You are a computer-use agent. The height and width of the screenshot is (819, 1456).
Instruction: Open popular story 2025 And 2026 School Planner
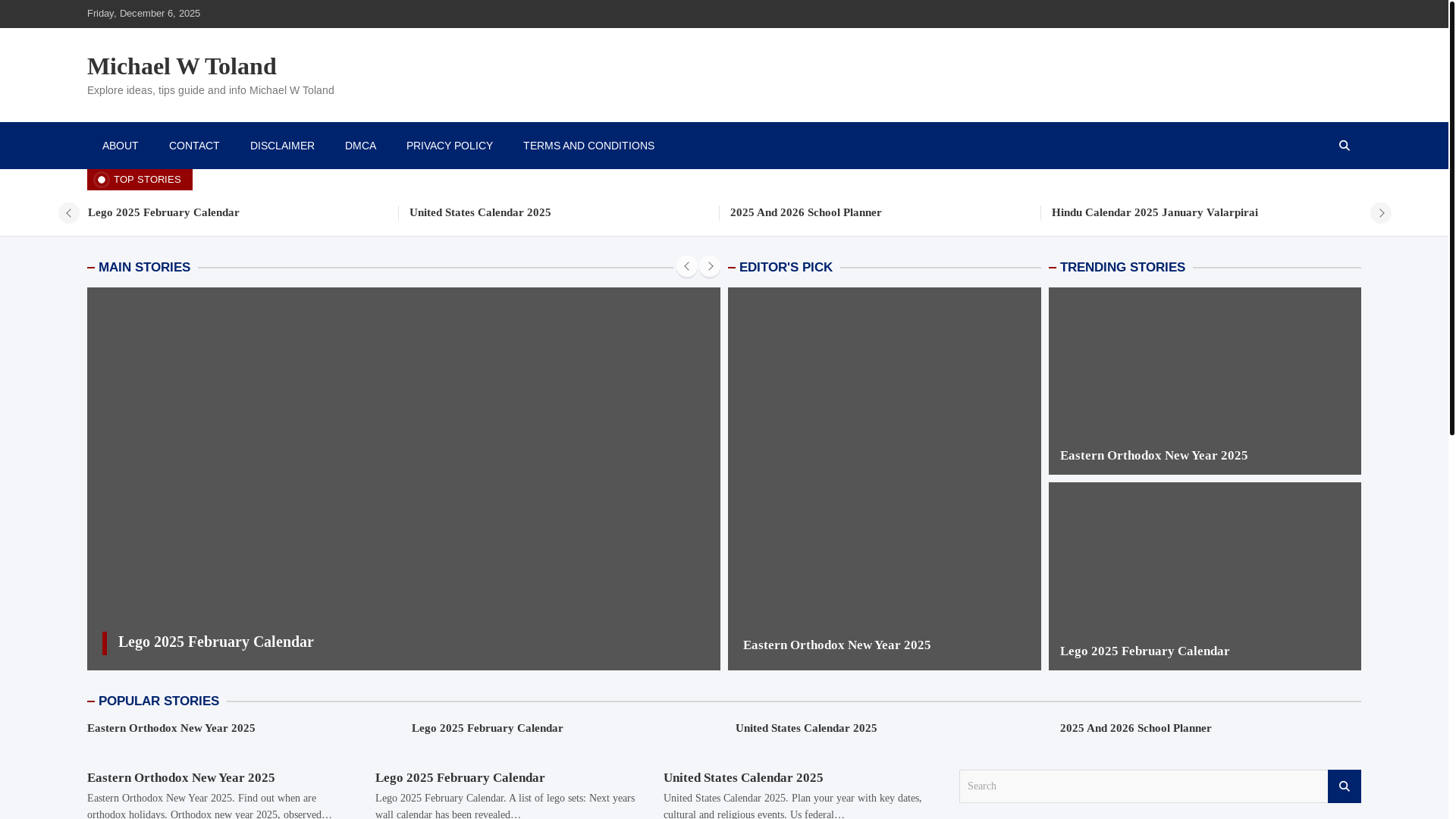(1136, 728)
